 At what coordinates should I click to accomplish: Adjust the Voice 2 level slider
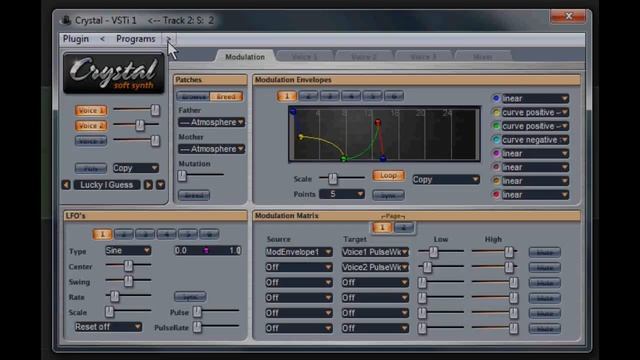[140, 125]
